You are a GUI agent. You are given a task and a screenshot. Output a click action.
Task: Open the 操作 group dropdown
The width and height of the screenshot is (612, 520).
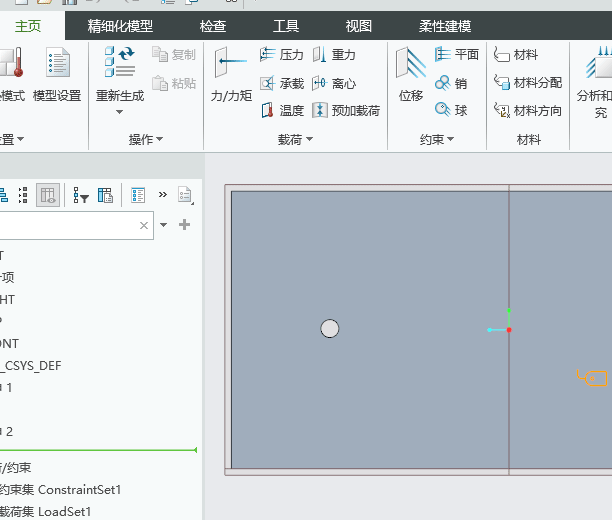pos(146,139)
